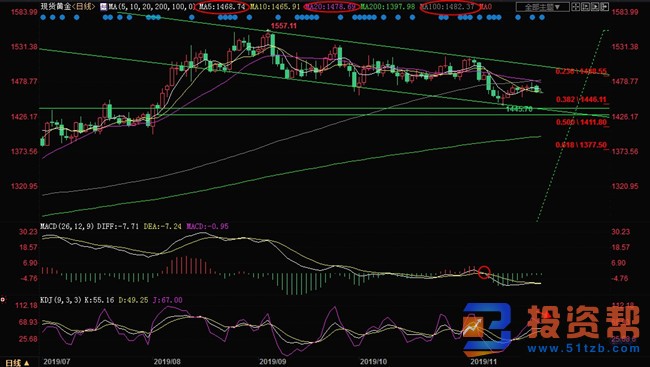Select the MA(5,10,20,200,100,0) parameter label
This screenshot has width=650, height=367.
[152, 7]
